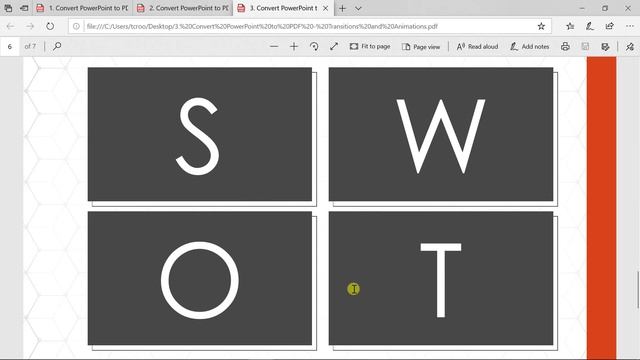Set these tabs aside icon

coord(24,8)
